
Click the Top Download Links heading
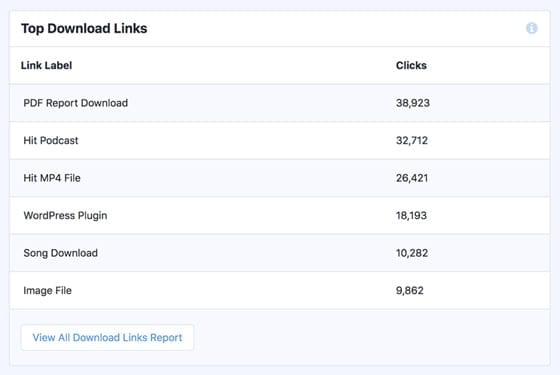tap(84, 29)
